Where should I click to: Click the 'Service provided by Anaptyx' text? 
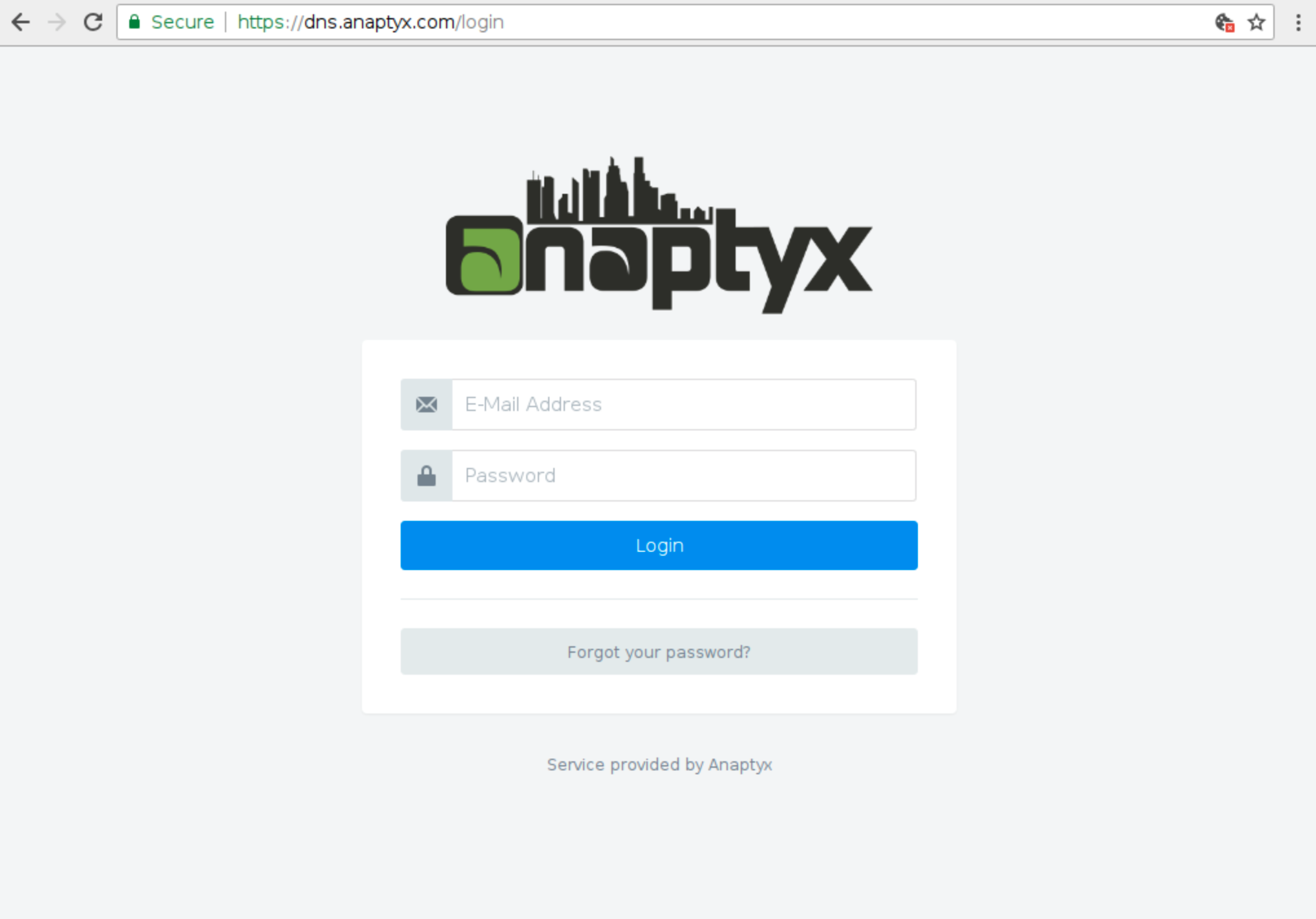(659, 765)
